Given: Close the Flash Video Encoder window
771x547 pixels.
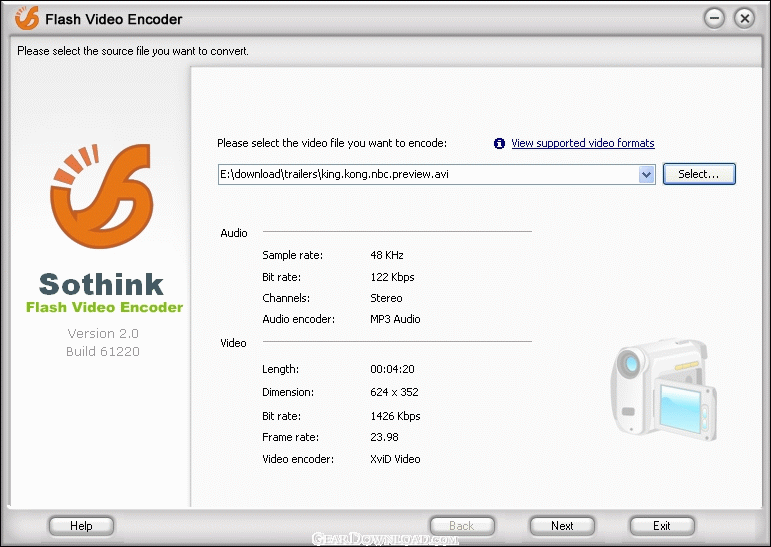Looking at the screenshot, I should coord(744,19).
